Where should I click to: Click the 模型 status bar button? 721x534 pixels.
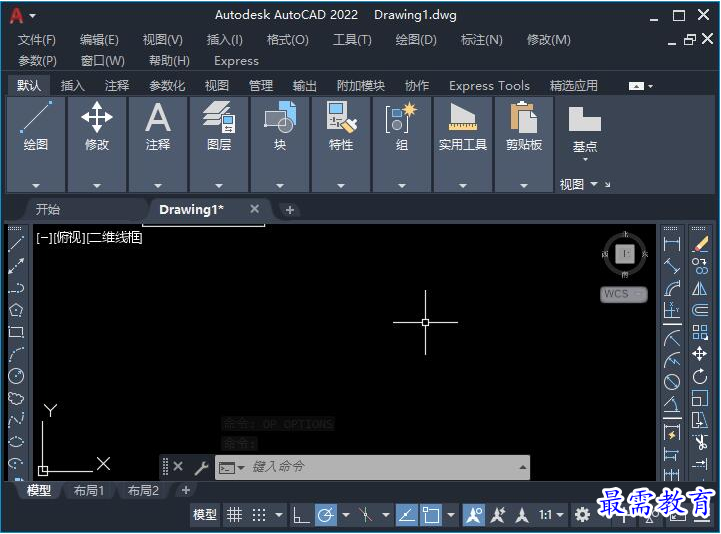[205, 515]
